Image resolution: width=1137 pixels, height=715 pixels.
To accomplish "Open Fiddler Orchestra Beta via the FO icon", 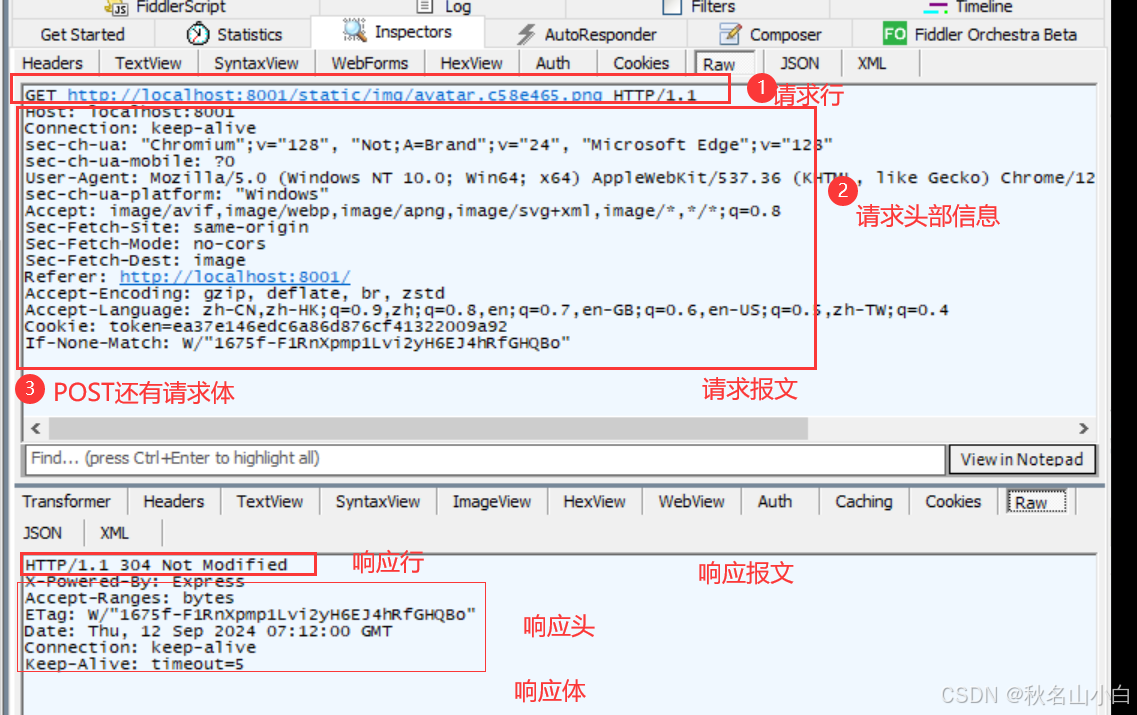I will (897, 33).
